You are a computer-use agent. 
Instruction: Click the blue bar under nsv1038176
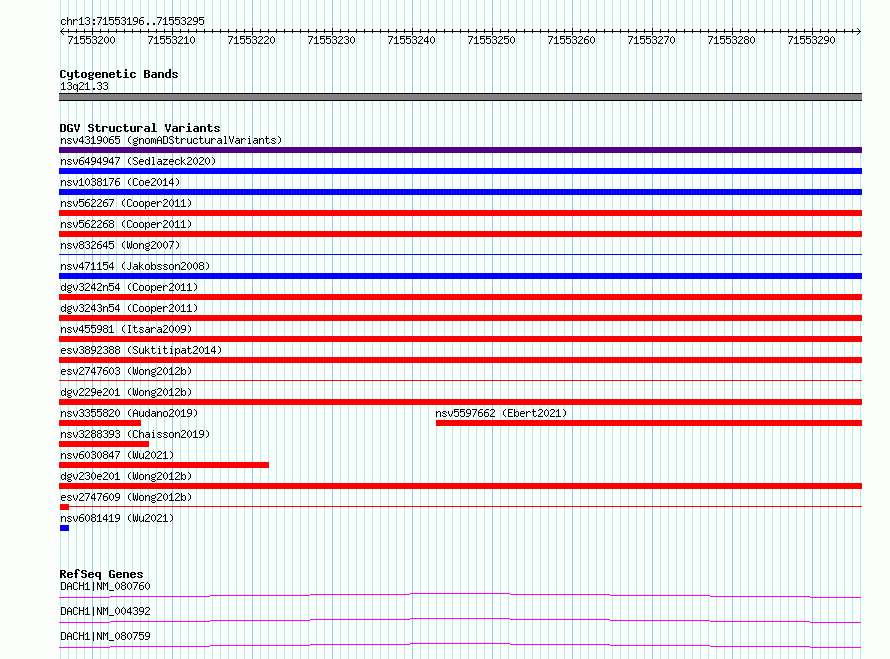(x=460, y=192)
